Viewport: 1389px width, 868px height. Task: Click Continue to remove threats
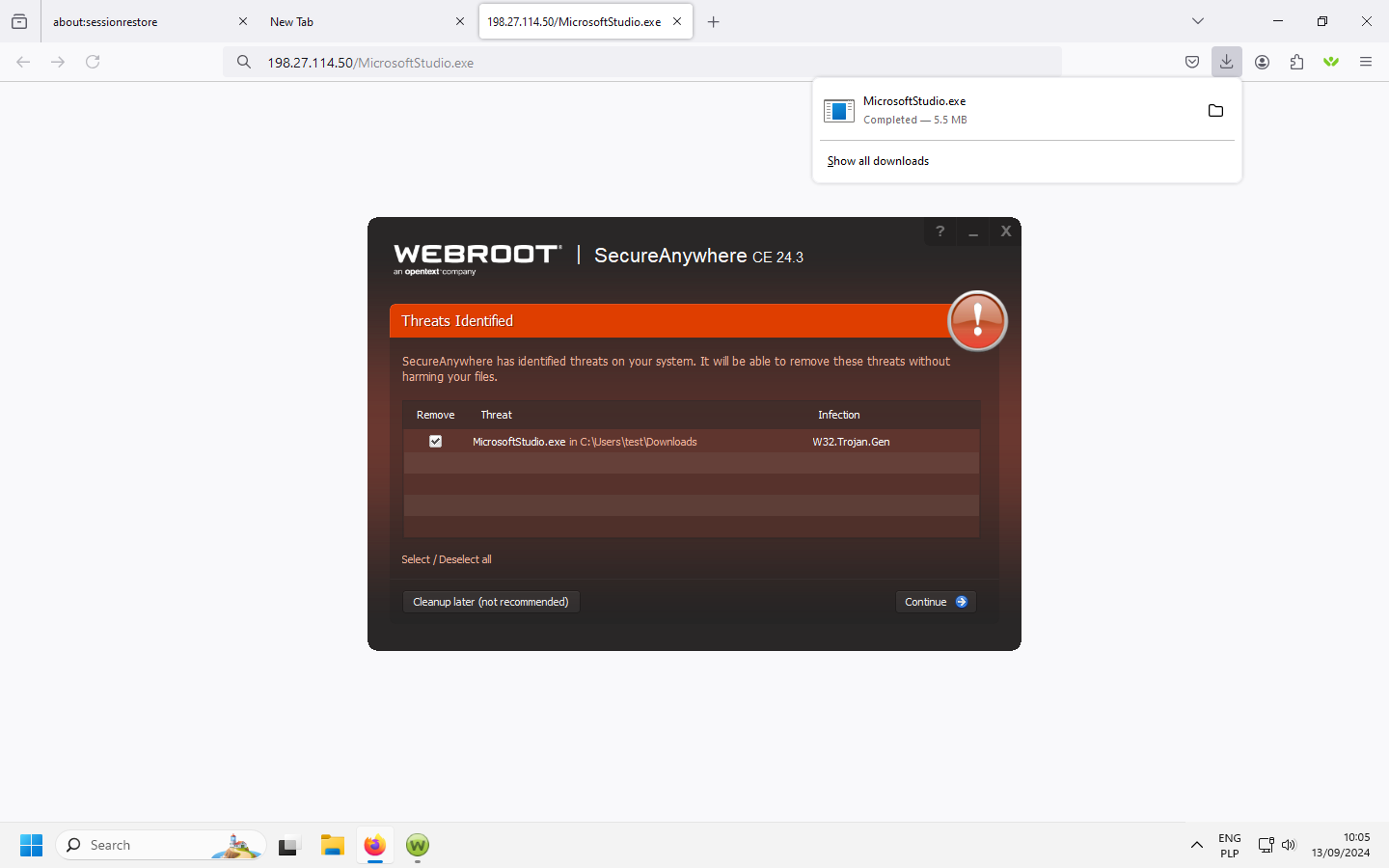pyautogui.click(x=936, y=602)
